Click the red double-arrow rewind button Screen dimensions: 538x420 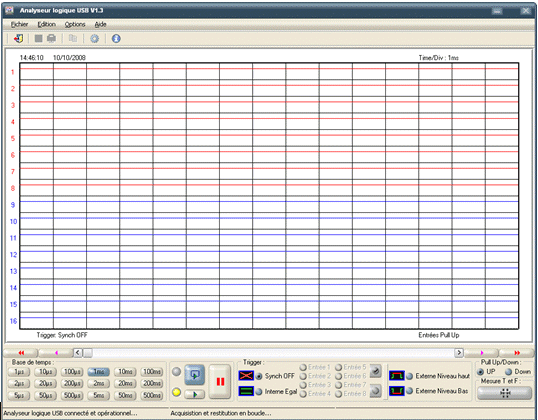point(21,353)
